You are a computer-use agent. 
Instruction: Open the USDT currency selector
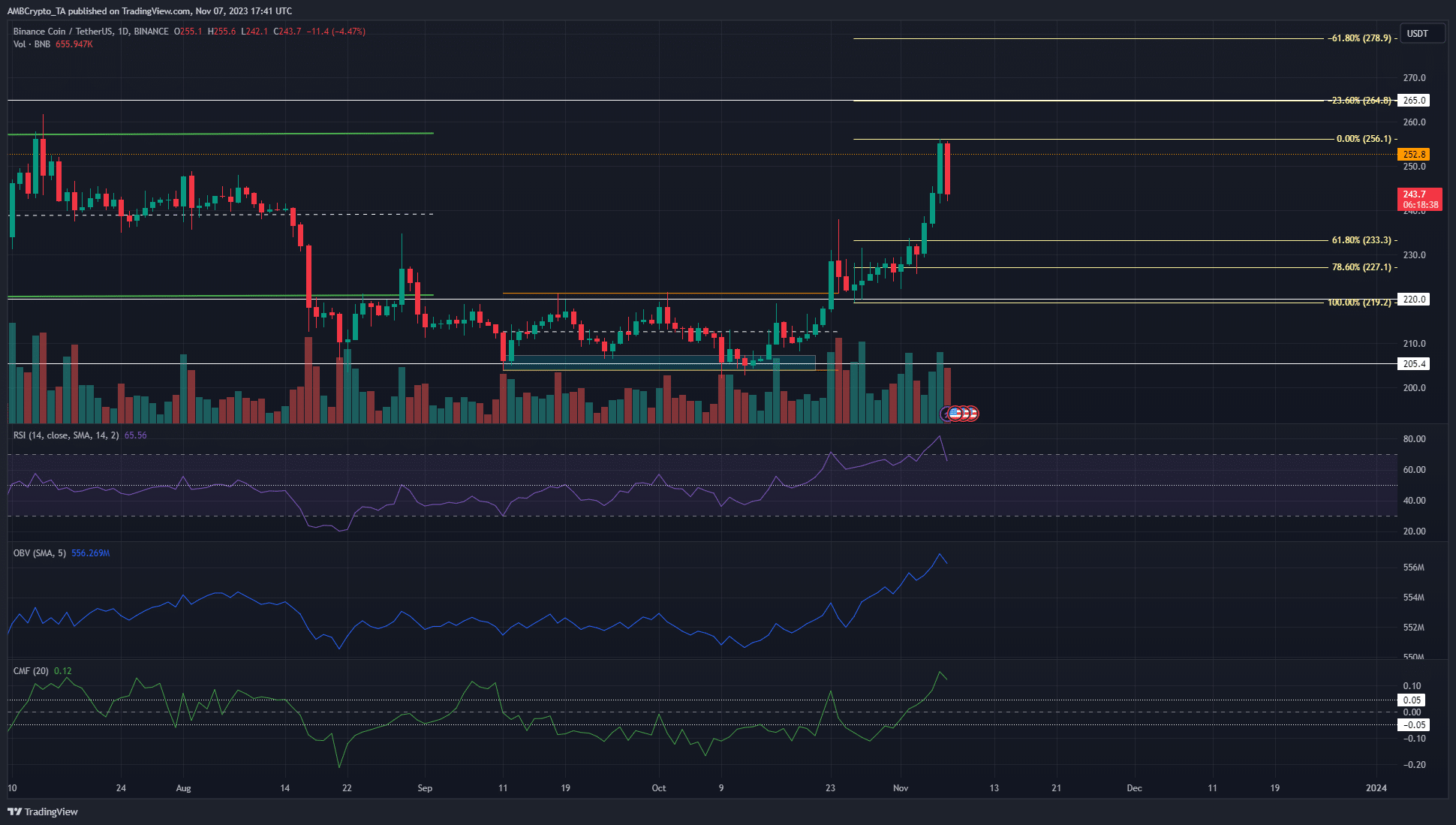point(1417,34)
